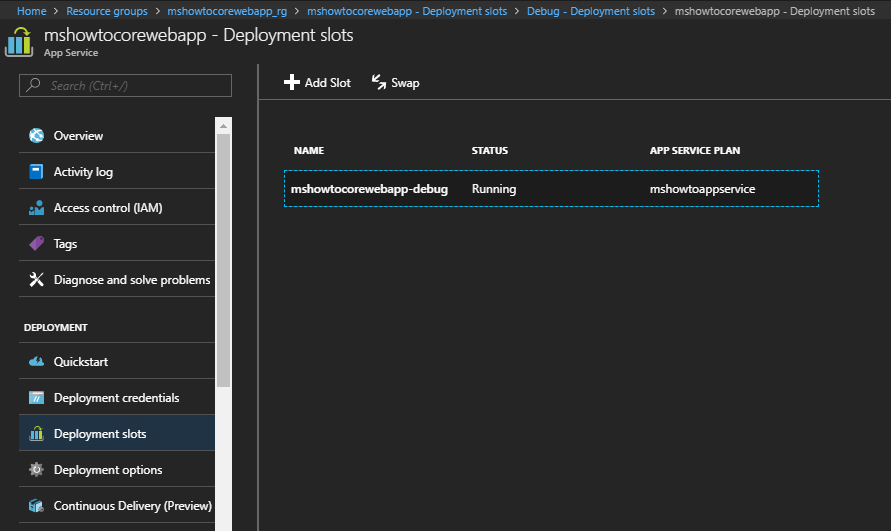The image size is (891, 531).
Task: Click the Deployment slots icon in the sidebar
Action: (x=36, y=433)
